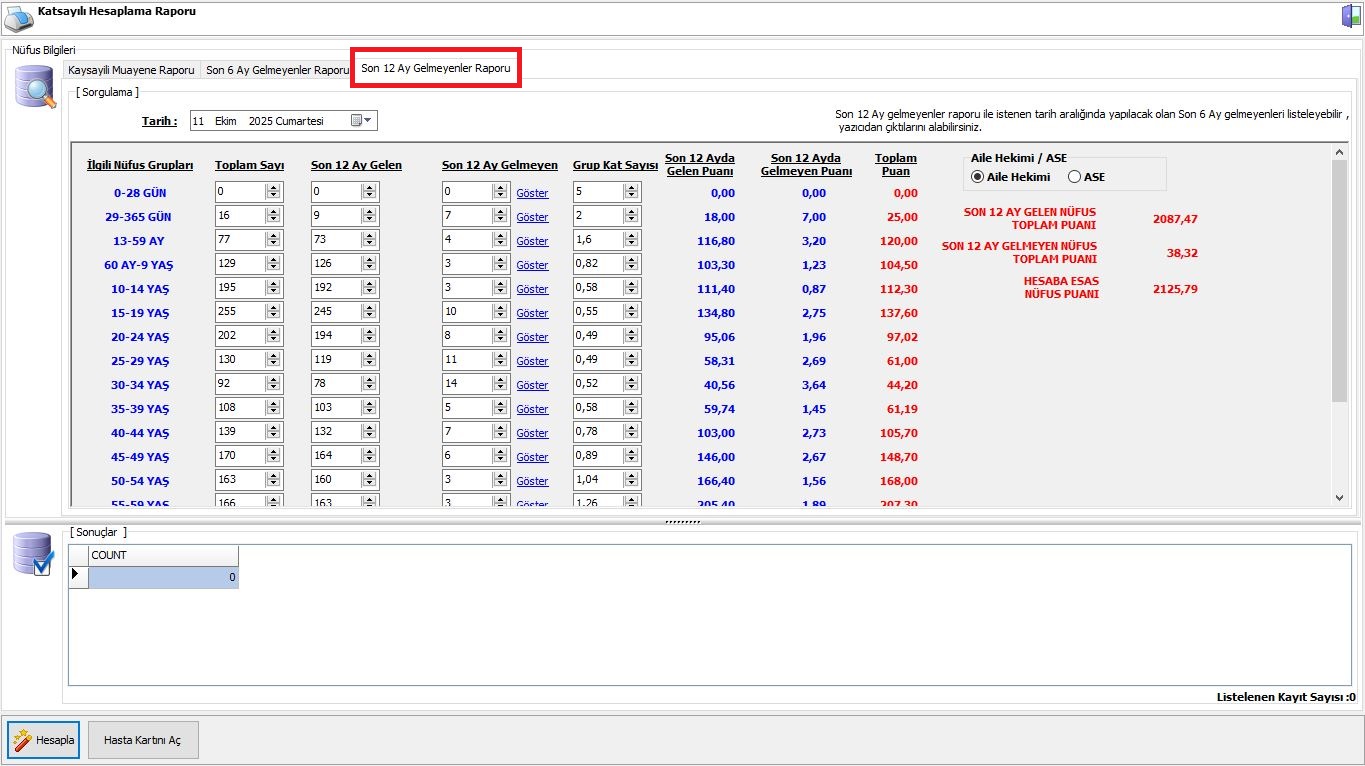The height and width of the screenshot is (766, 1365).
Task: Open the Son 6 Ay Gelmeyenler Raporu tab
Action: (277, 71)
